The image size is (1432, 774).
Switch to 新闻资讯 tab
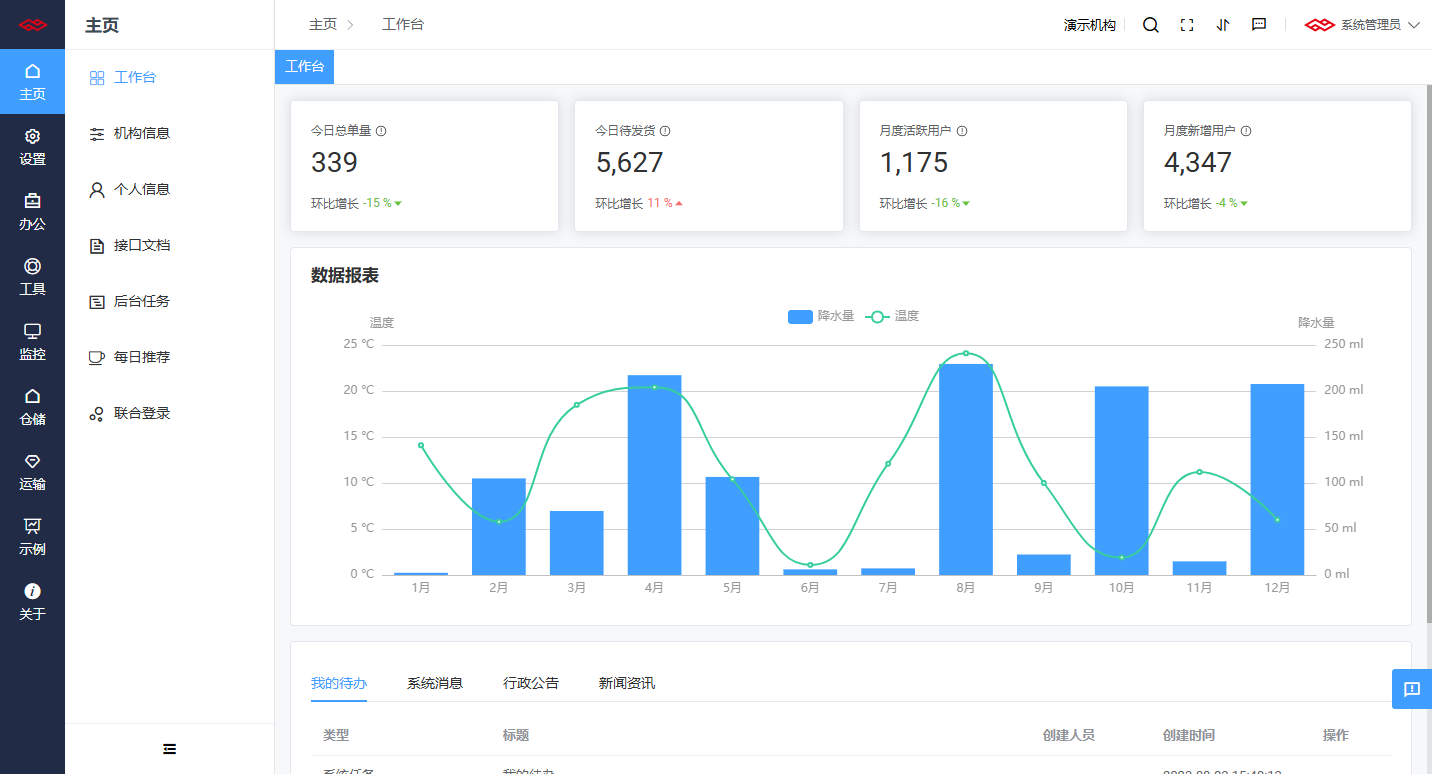(x=627, y=684)
